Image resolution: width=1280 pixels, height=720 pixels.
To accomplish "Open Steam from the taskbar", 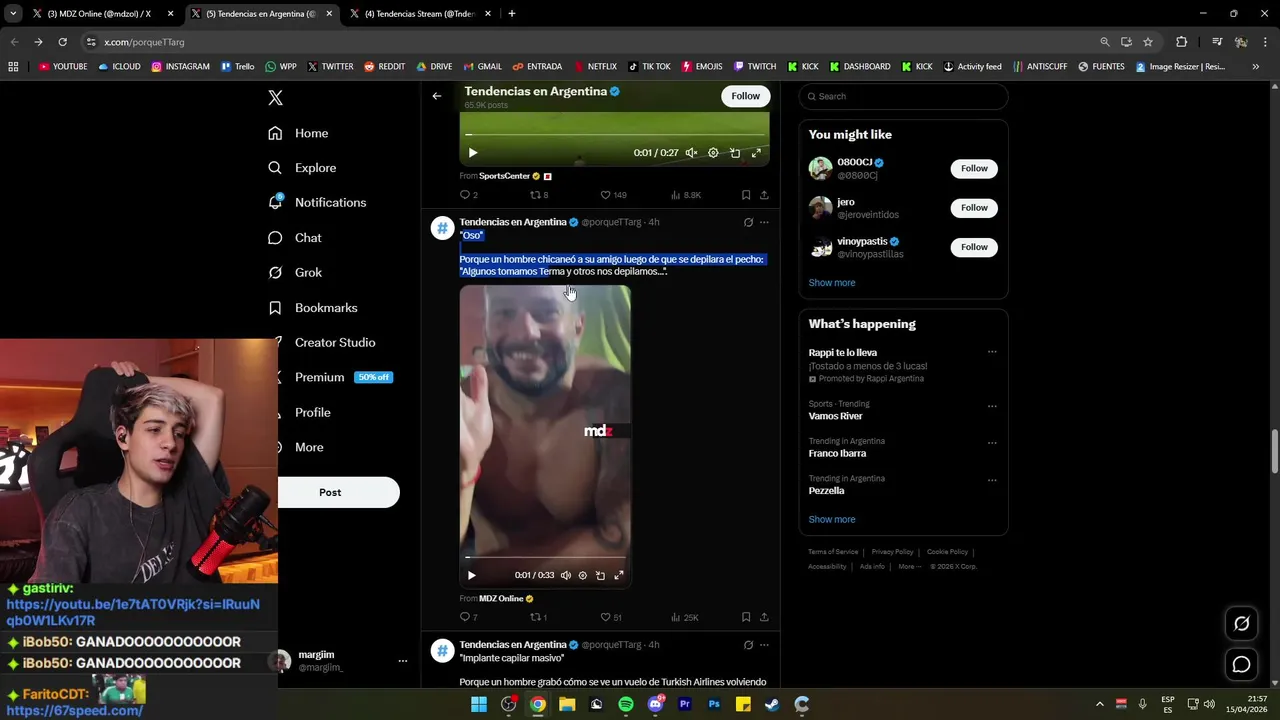I will pos(772,704).
